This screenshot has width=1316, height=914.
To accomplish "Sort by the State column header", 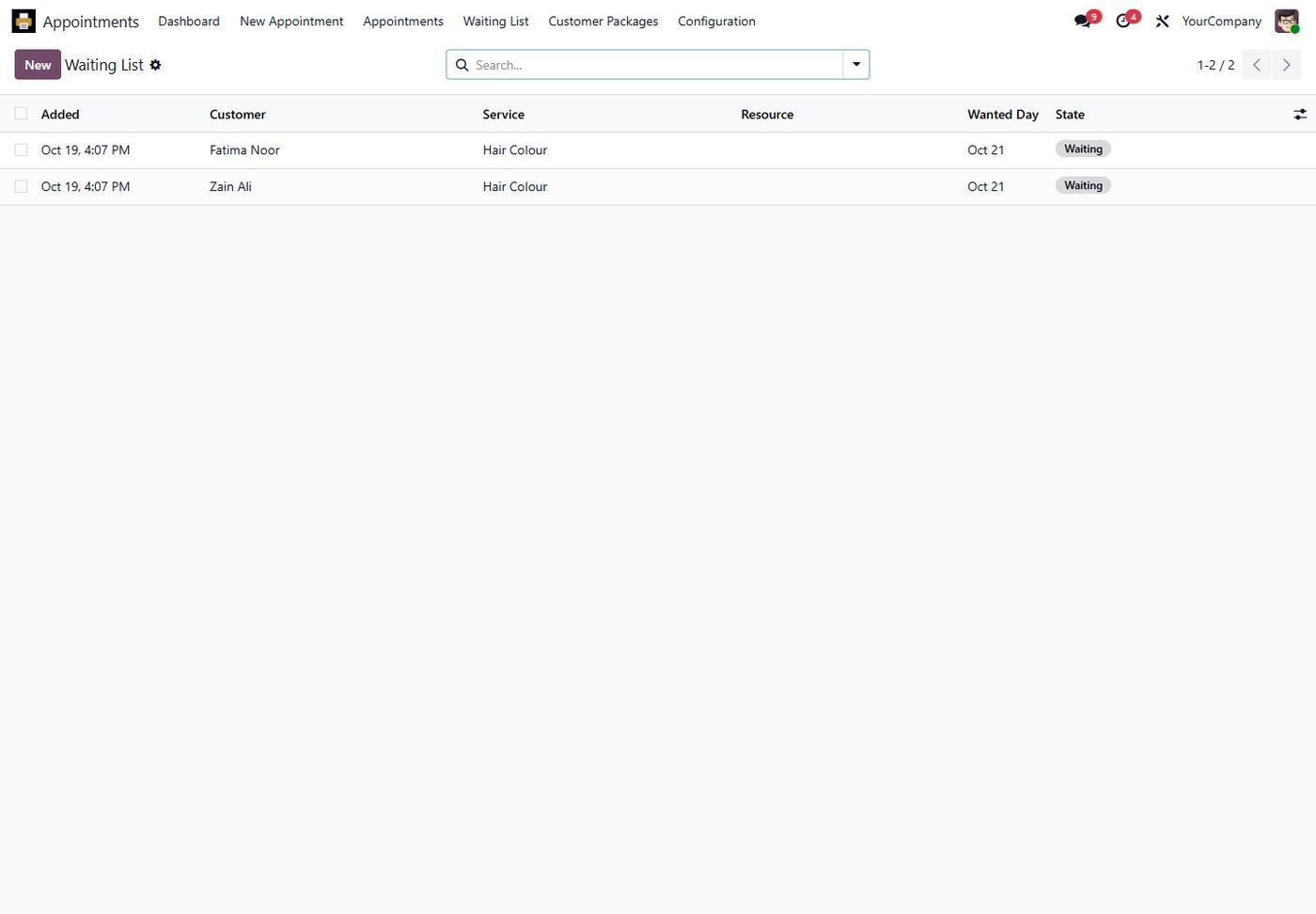I will click(x=1070, y=114).
